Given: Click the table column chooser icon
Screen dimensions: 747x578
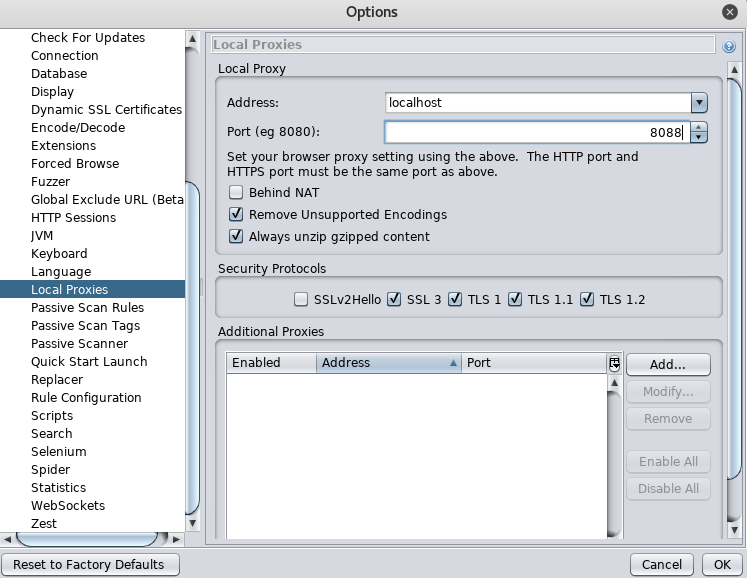Looking at the screenshot, I should point(615,364).
